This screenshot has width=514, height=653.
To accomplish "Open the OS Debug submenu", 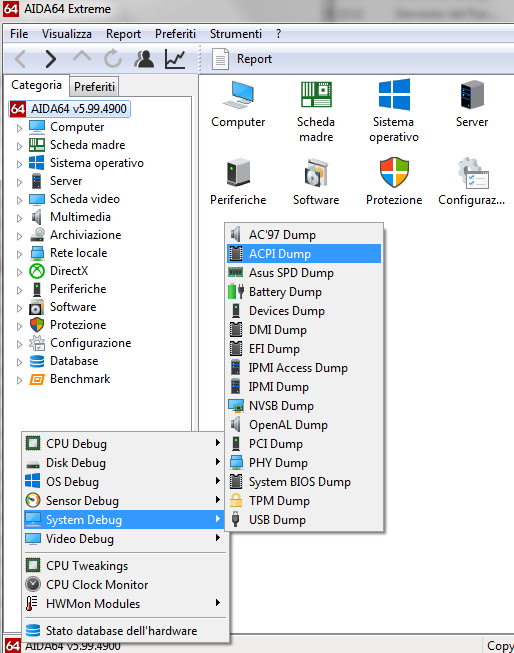I will click(124, 482).
